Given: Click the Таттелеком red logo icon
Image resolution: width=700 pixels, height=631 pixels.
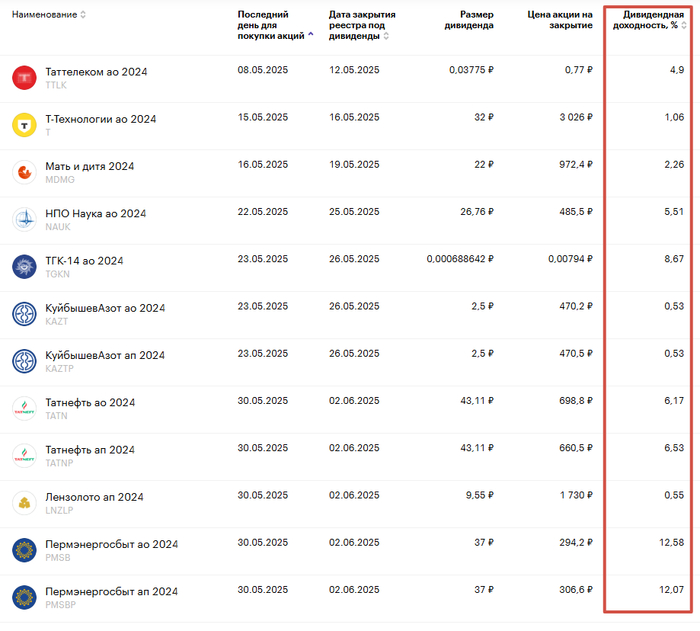Looking at the screenshot, I should coord(24,78).
